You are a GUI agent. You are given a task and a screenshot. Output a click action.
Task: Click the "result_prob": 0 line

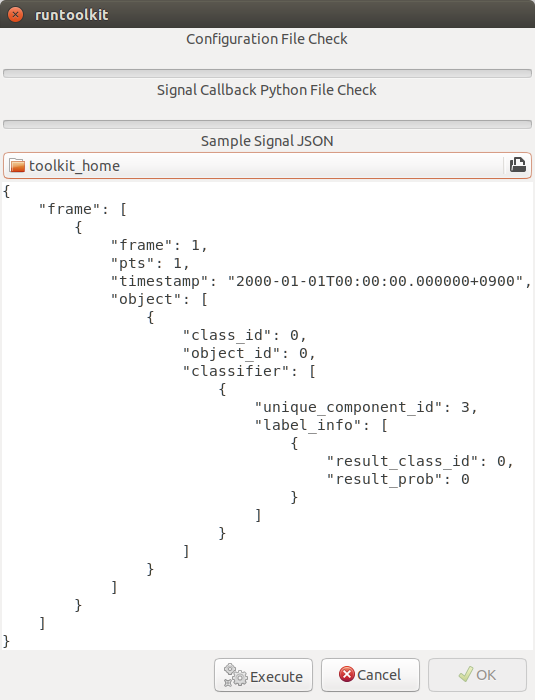coord(397,479)
